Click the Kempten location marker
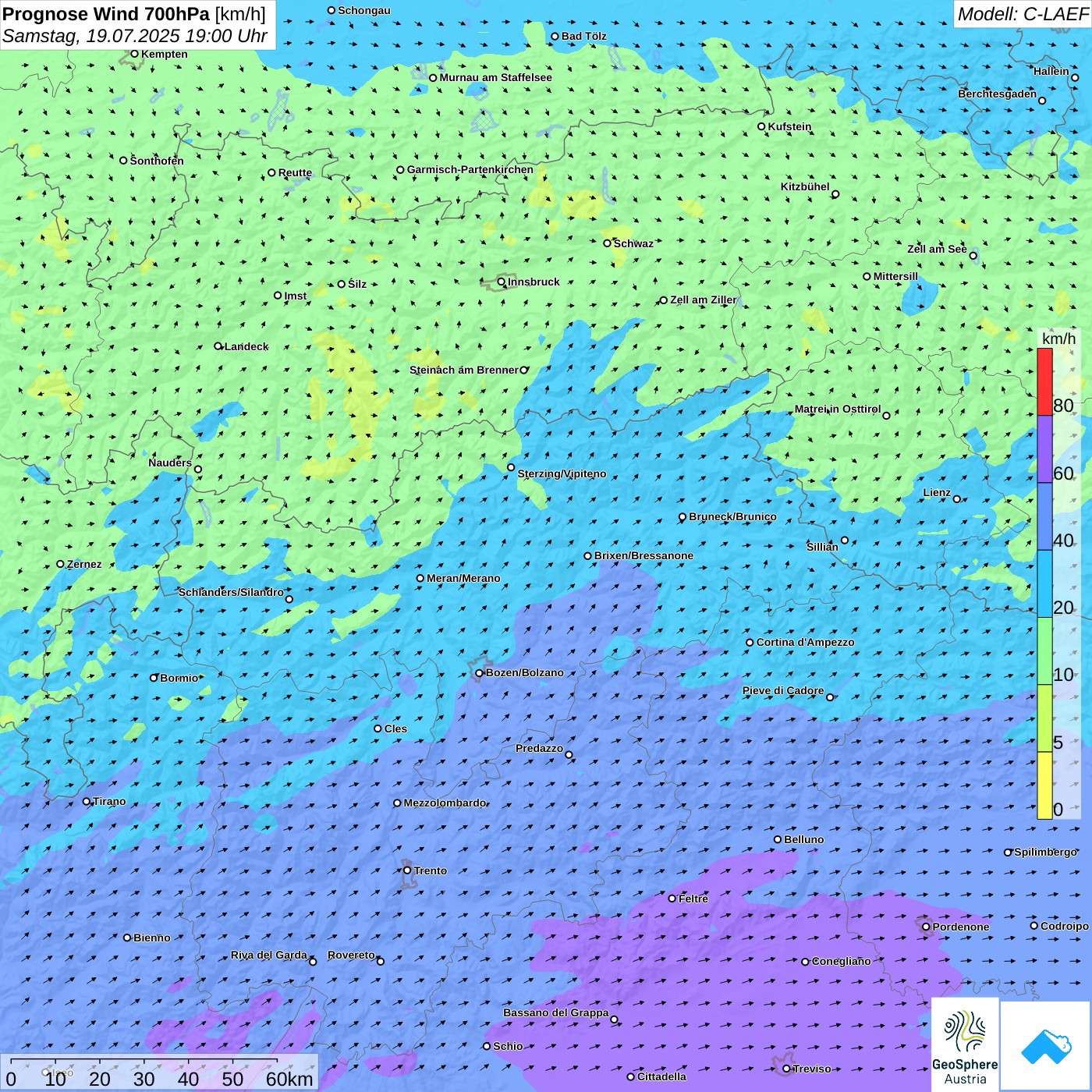This screenshot has height=1092, width=1092. coord(134,54)
